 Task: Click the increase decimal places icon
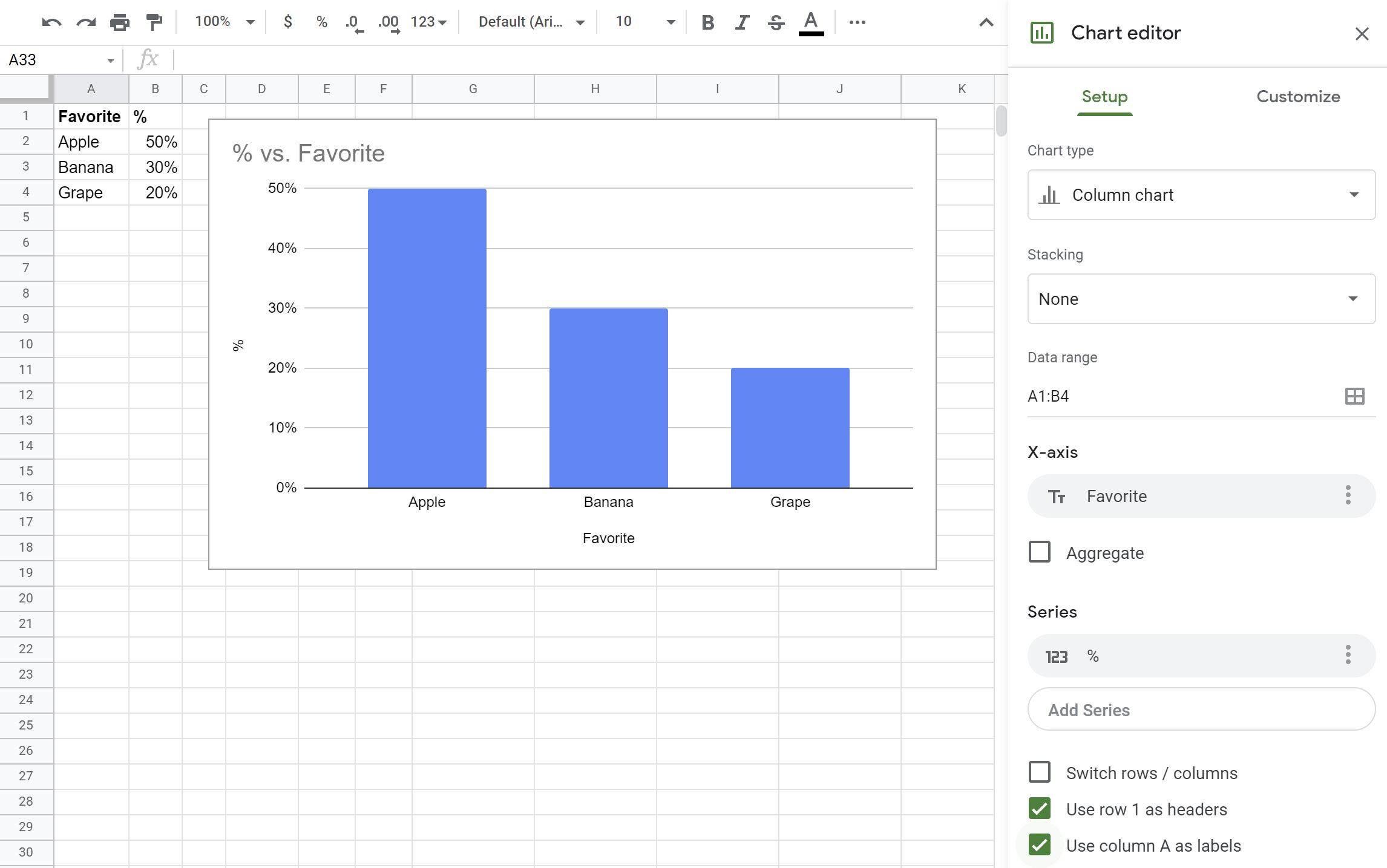click(x=391, y=21)
